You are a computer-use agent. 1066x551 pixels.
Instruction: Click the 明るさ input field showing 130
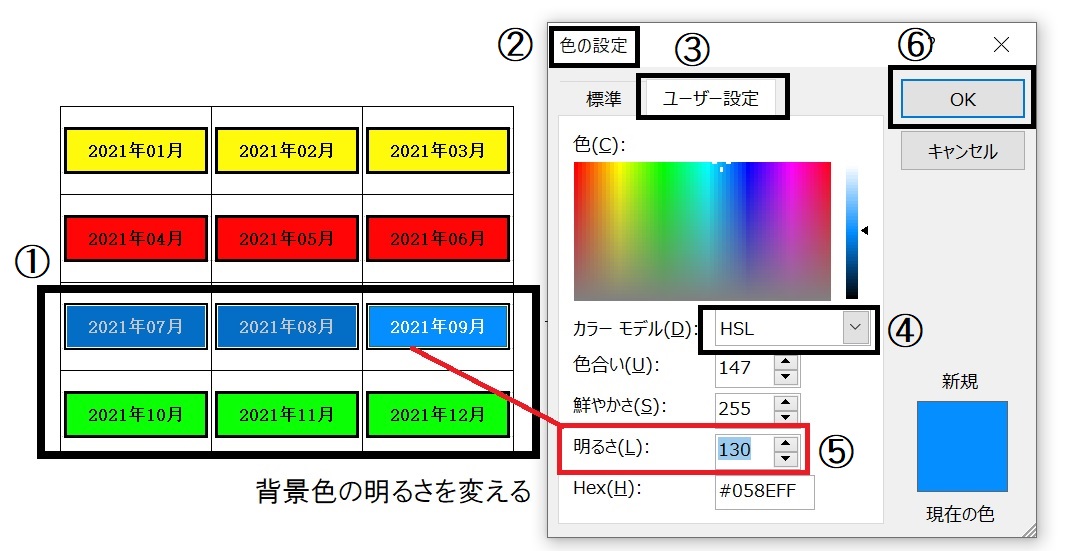[x=744, y=450]
